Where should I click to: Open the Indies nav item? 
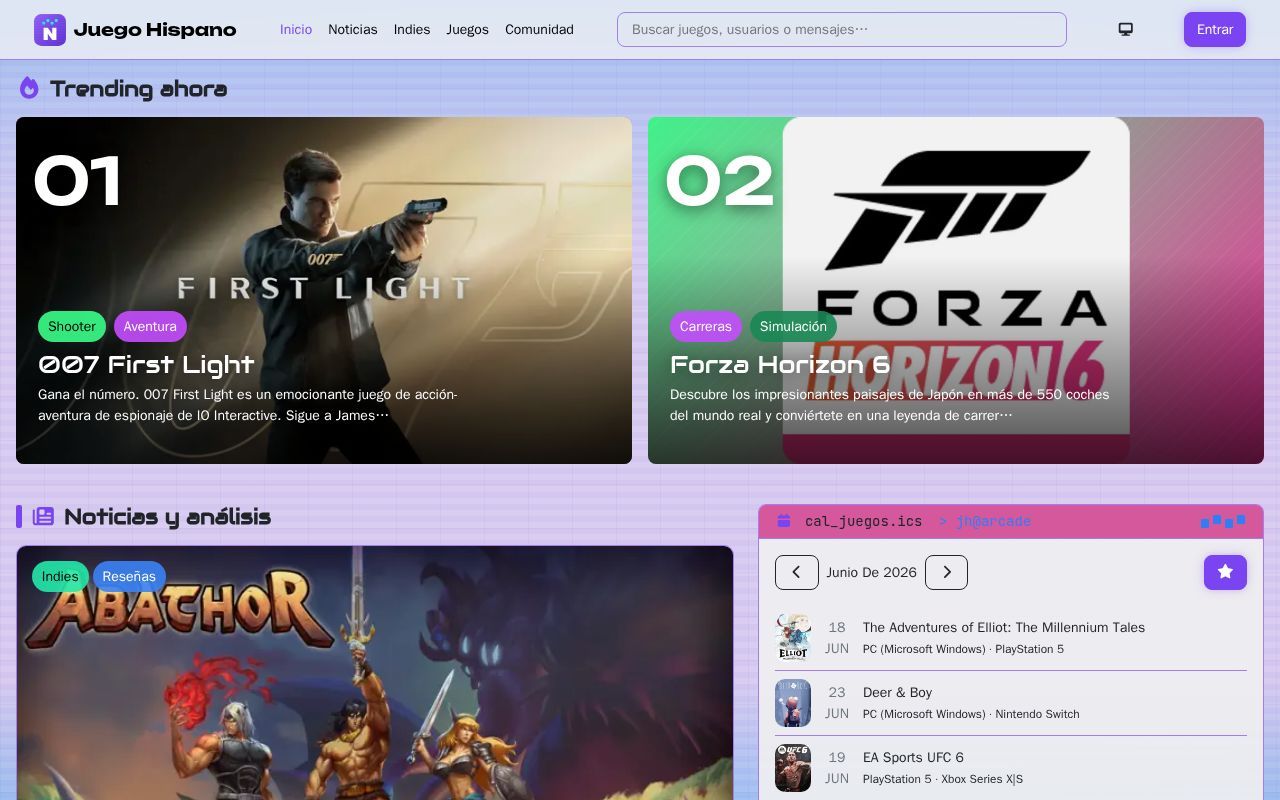412,29
